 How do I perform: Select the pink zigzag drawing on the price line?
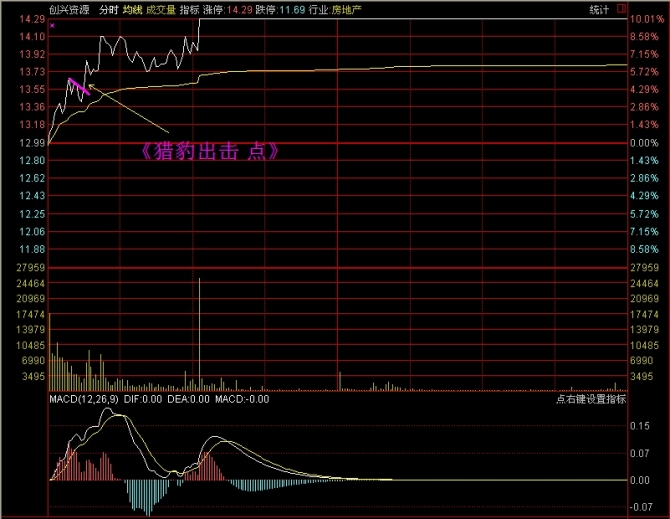click(x=78, y=87)
